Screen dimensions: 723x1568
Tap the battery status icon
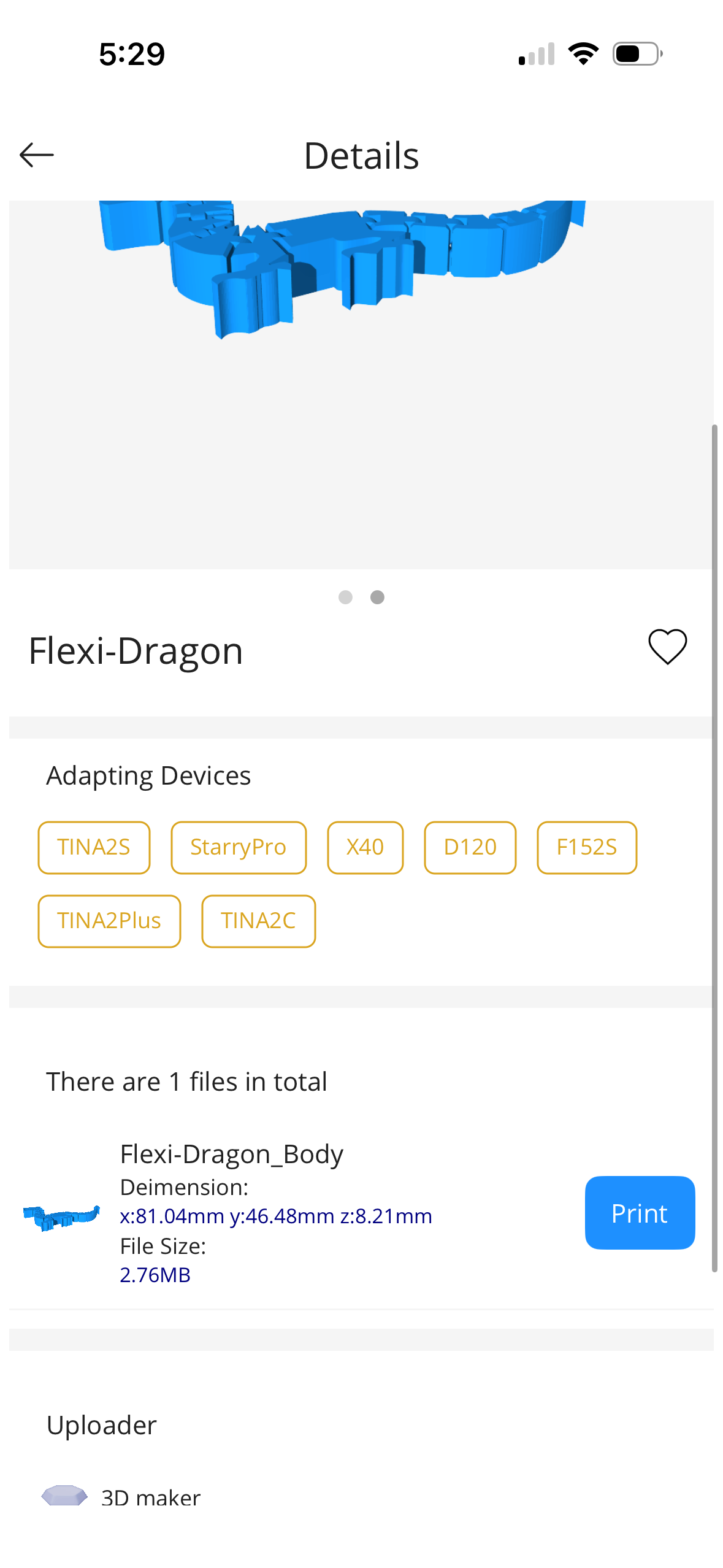click(x=637, y=54)
